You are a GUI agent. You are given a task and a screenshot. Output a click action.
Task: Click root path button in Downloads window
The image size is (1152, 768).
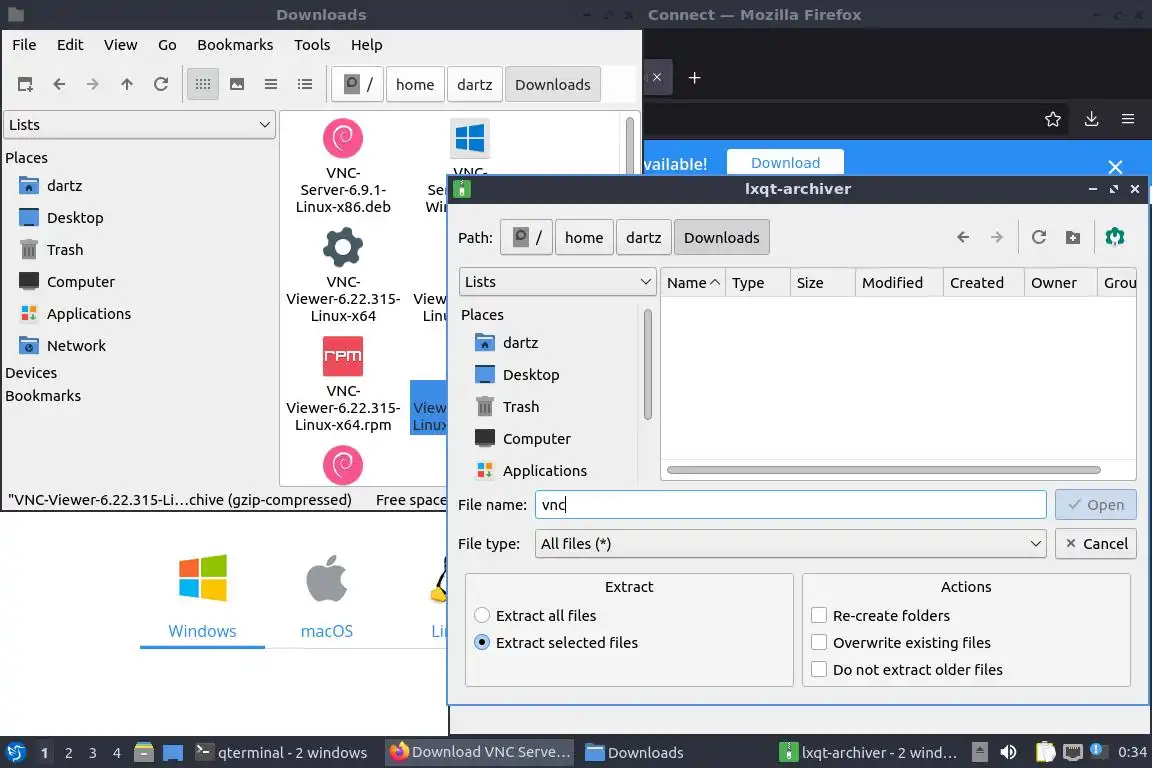click(x=357, y=84)
